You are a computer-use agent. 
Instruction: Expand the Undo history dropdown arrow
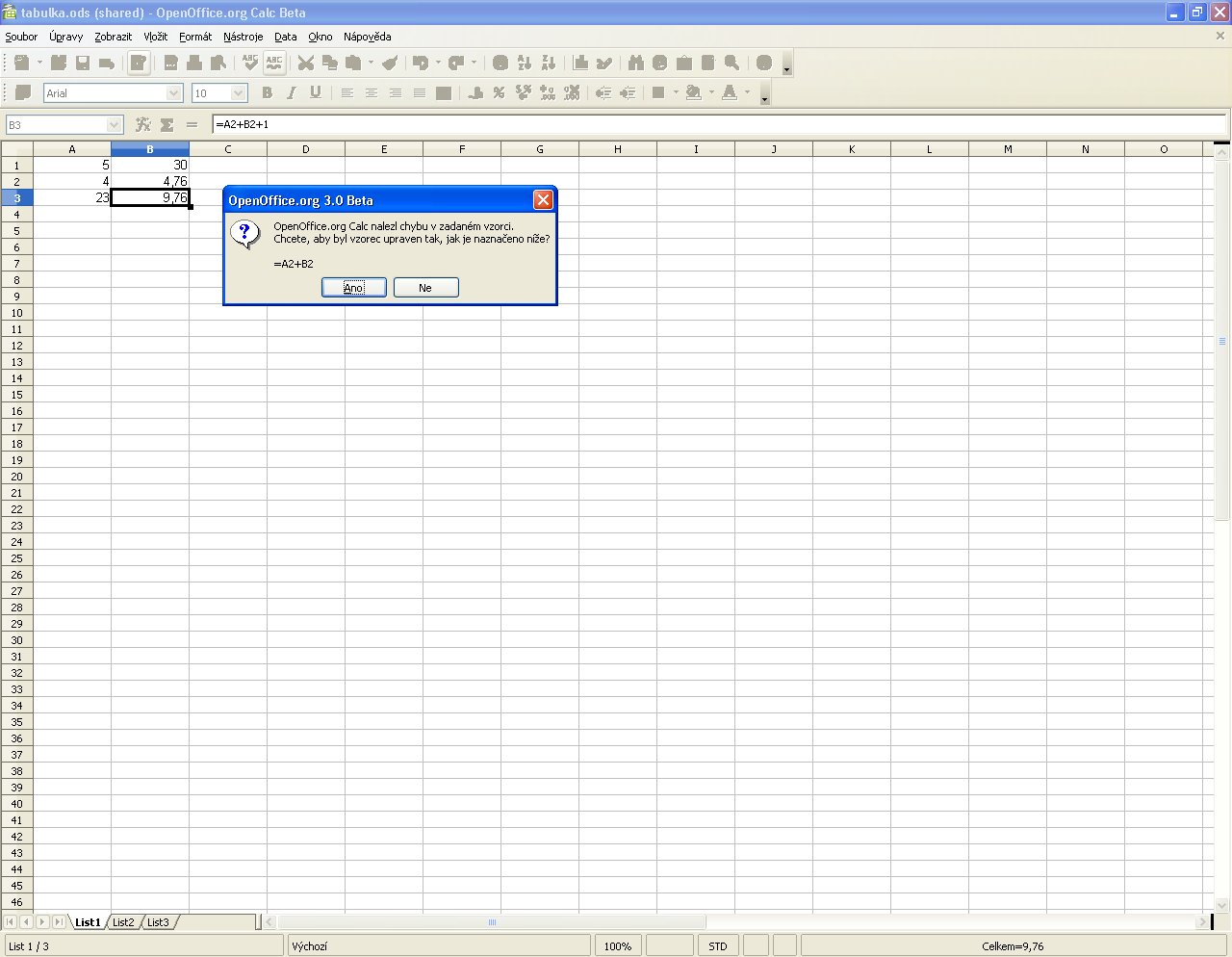[438, 63]
